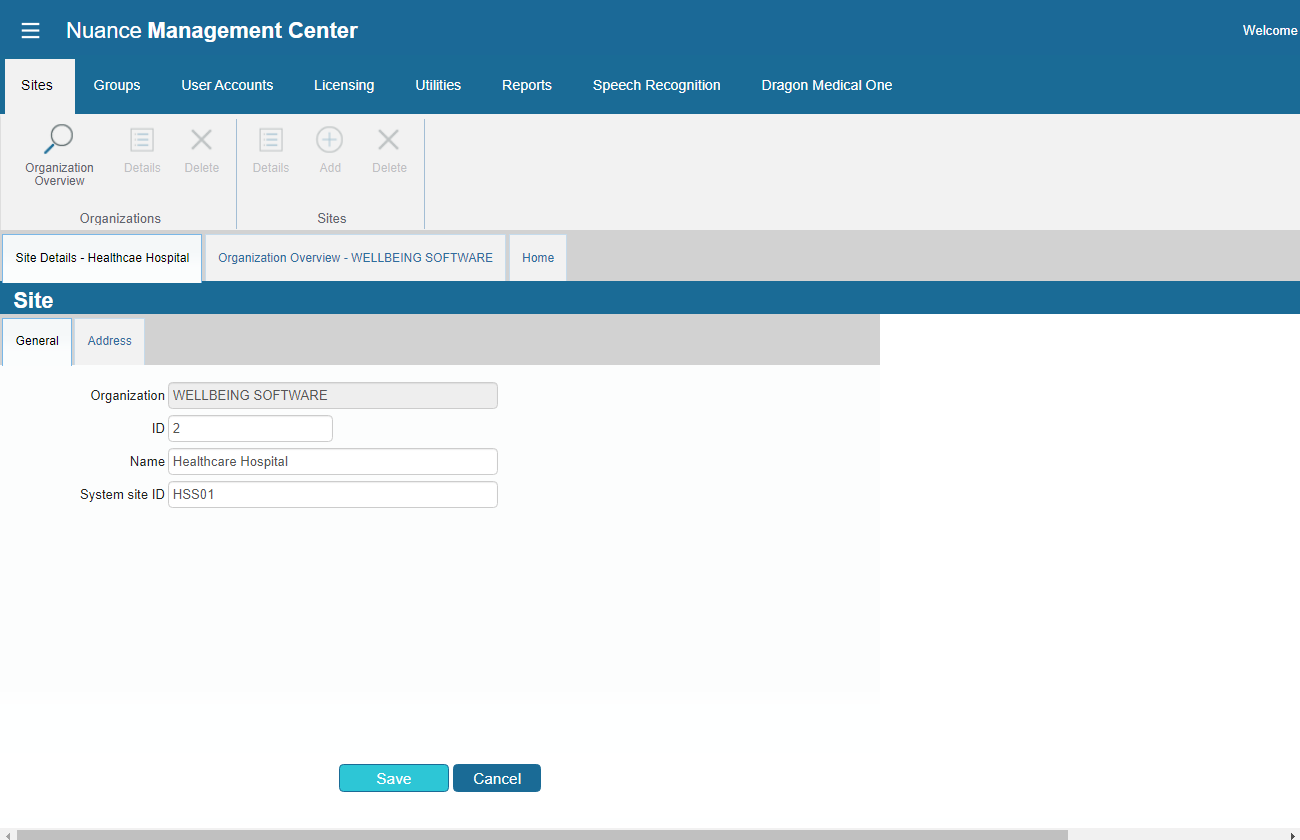This screenshot has height=840, width=1300.
Task: Select Organizations Details icon
Action: point(142,140)
